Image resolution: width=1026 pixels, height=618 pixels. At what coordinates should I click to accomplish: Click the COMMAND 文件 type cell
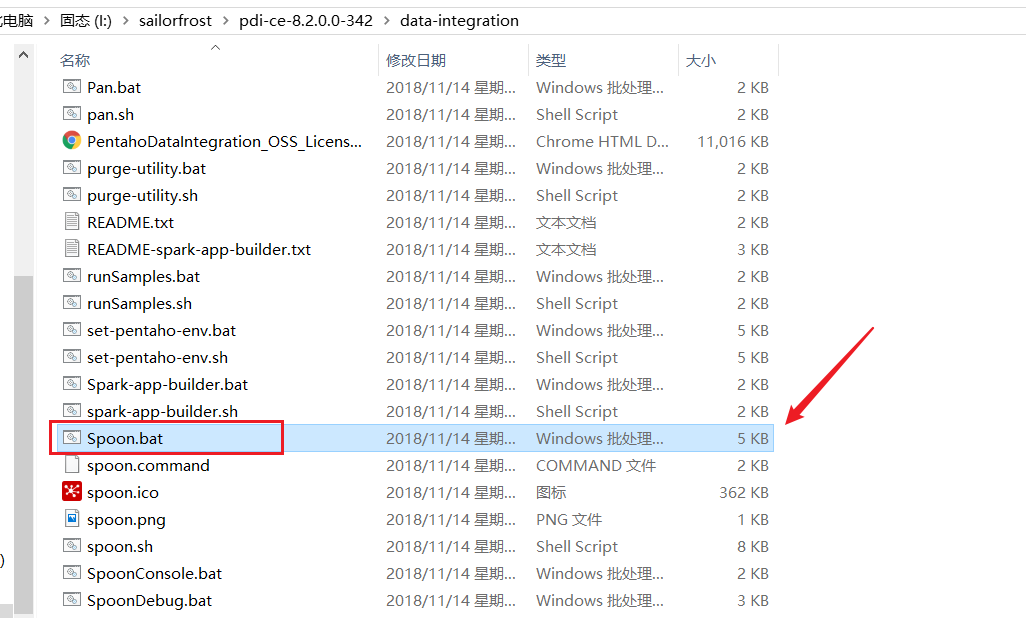coord(595,465)
